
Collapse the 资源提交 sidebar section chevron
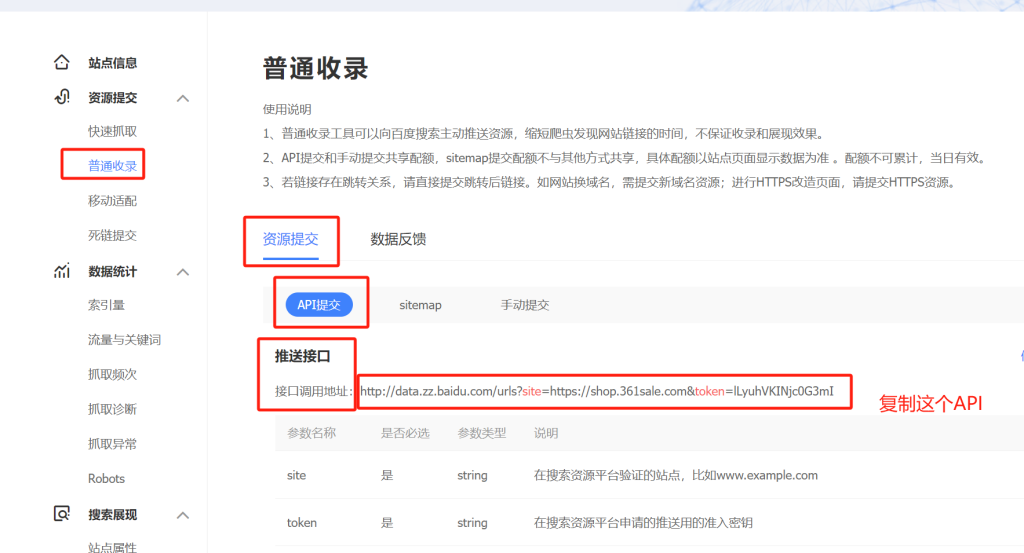183,99
